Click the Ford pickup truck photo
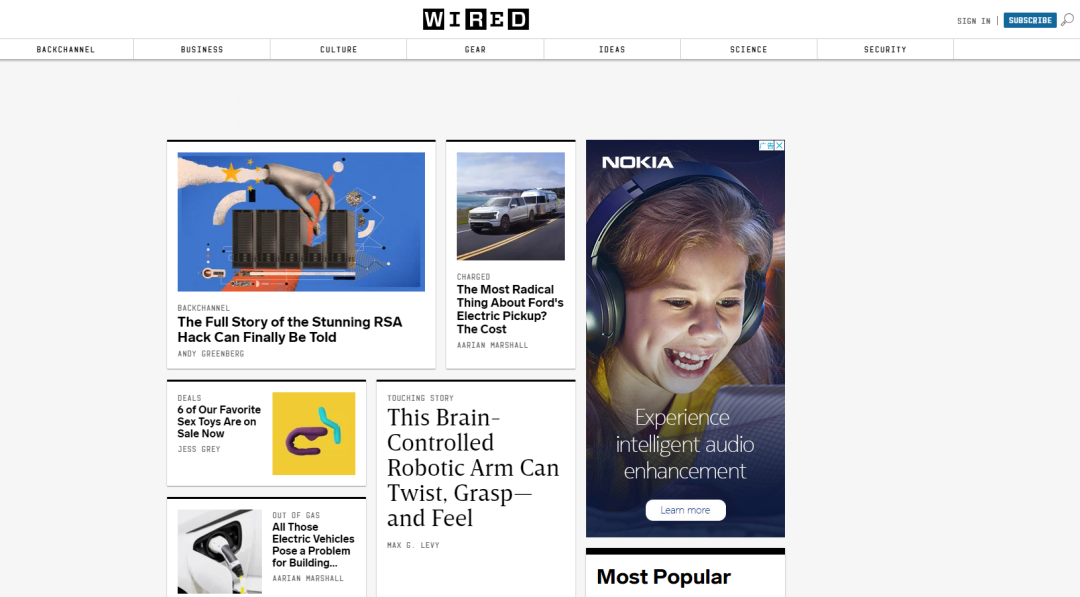 [510, 206]
